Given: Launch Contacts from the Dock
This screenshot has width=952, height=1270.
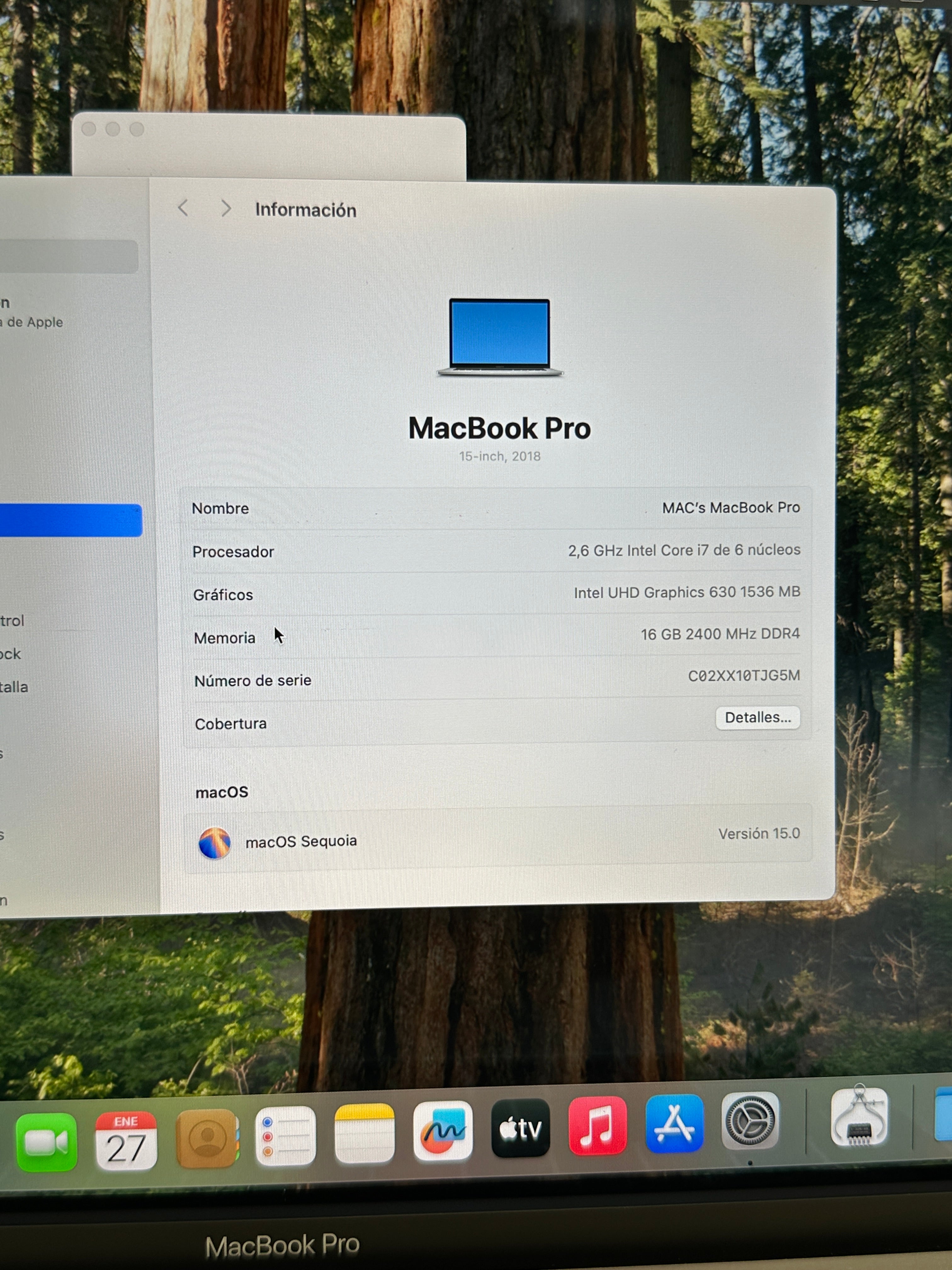Looking at the screenshot, I should (x=207, y=1139).
